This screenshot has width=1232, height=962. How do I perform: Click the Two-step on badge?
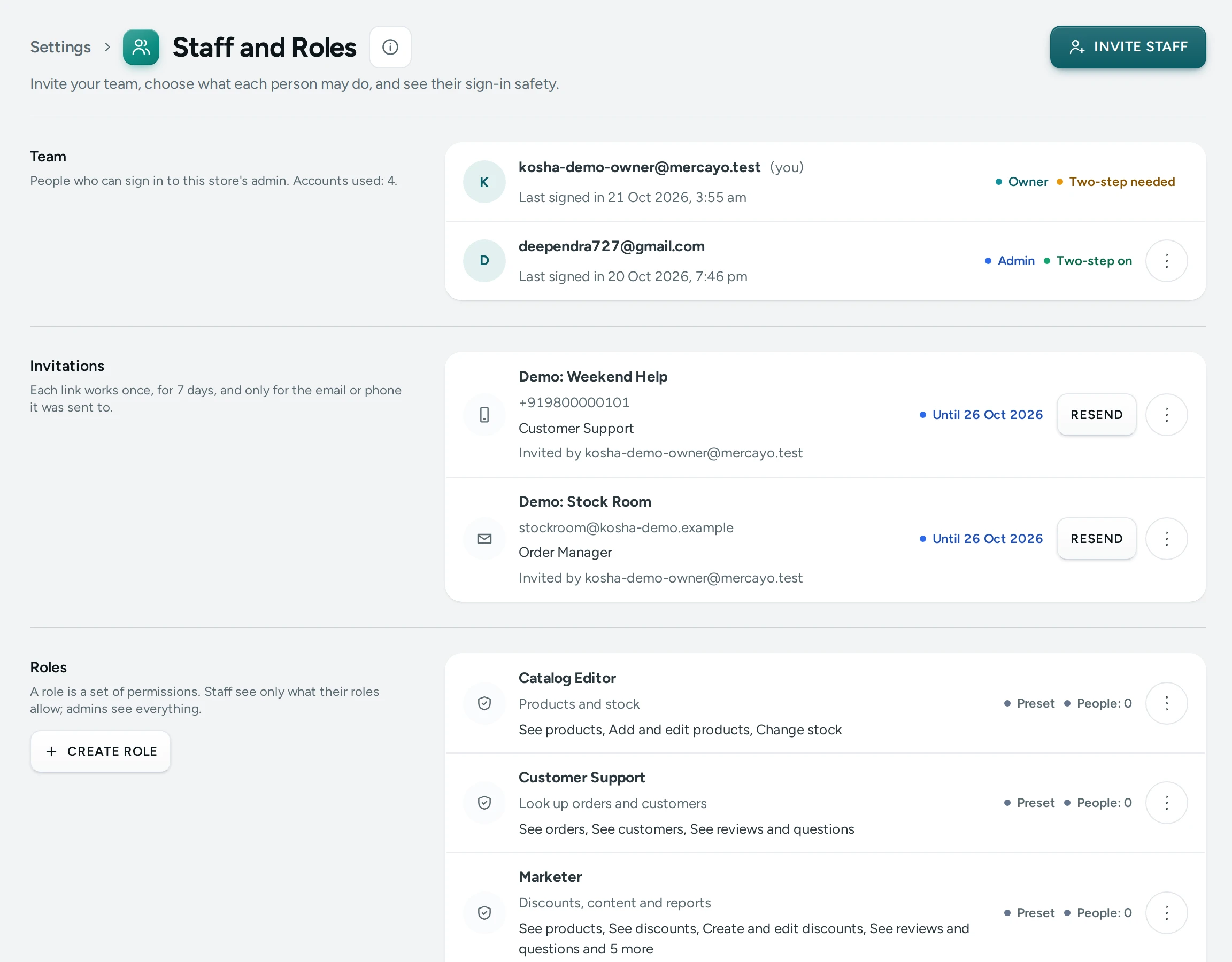1088,260
